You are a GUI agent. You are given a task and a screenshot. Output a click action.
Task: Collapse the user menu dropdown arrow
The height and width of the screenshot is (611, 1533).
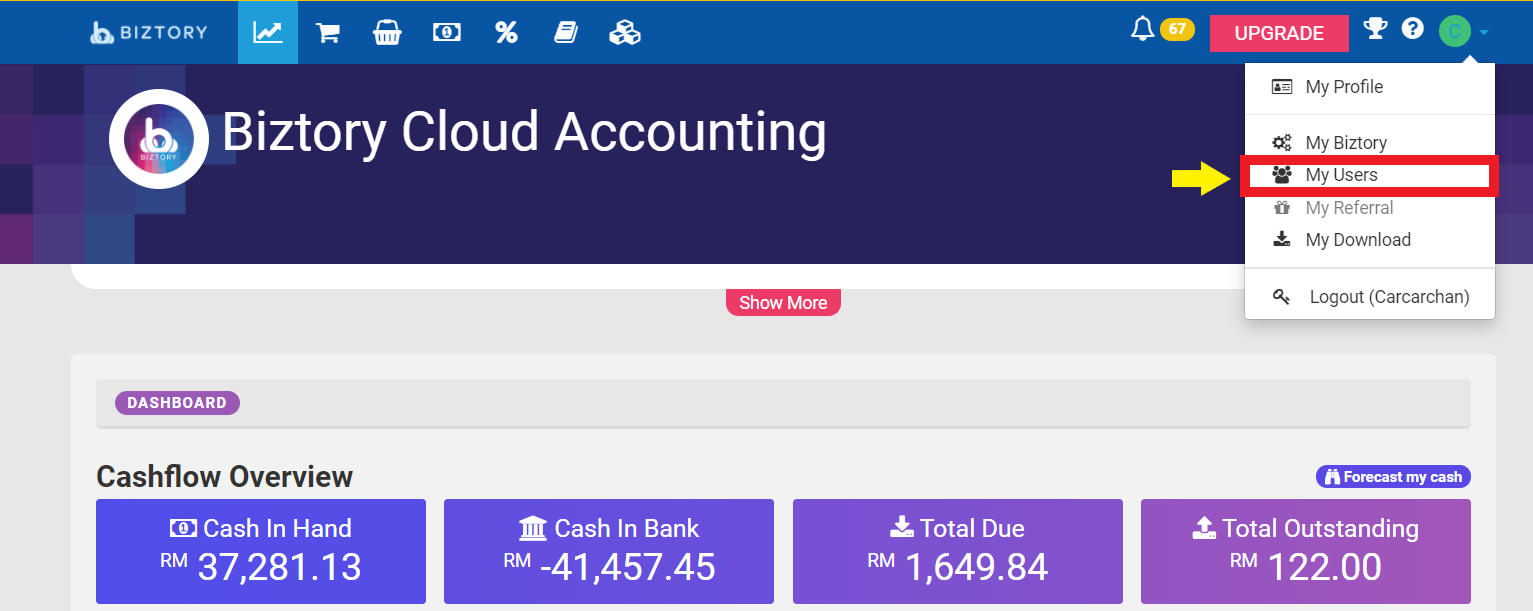tap(1484, 33)
